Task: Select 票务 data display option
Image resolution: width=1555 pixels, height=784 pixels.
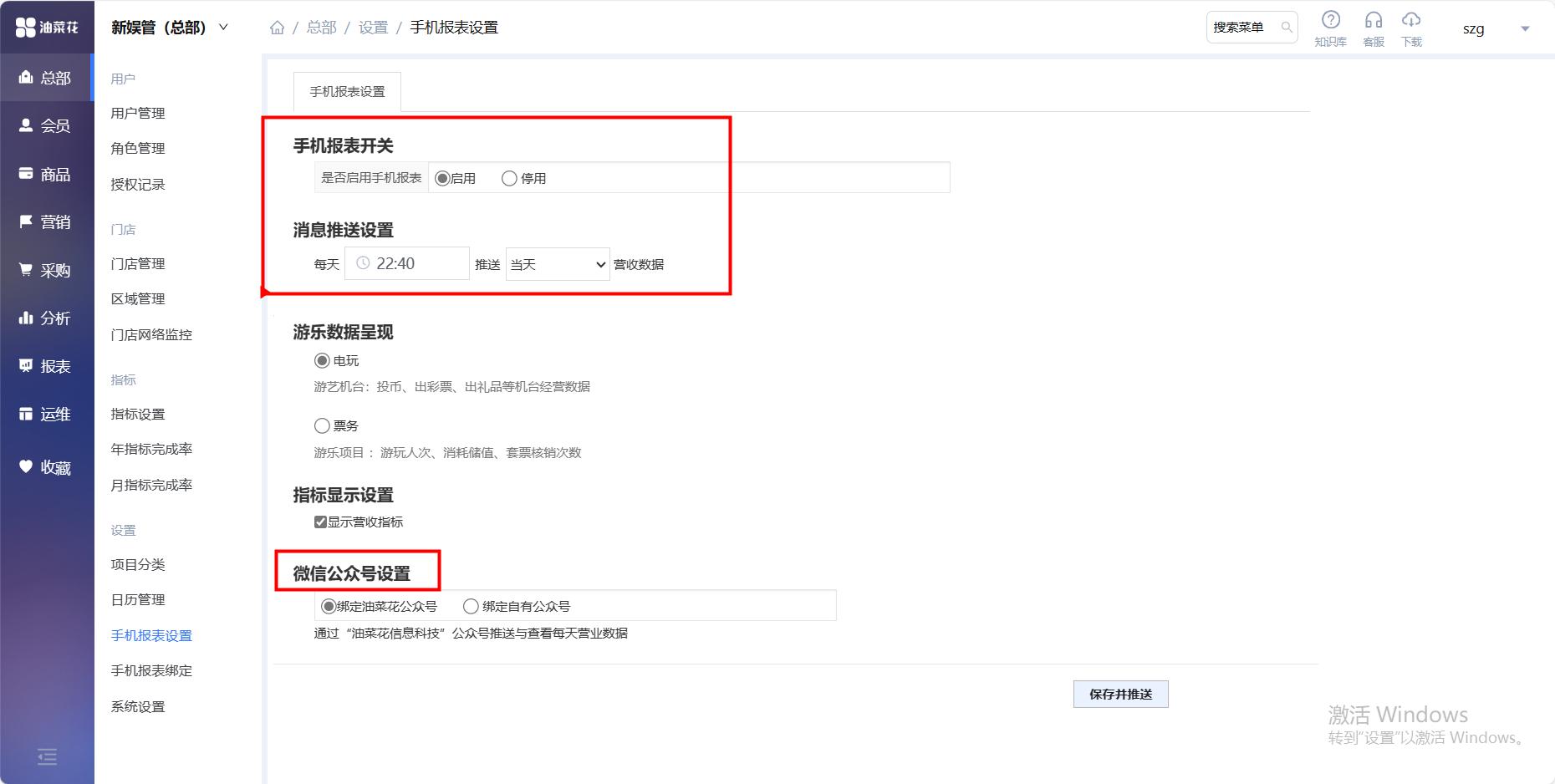Action: (322, 425)
